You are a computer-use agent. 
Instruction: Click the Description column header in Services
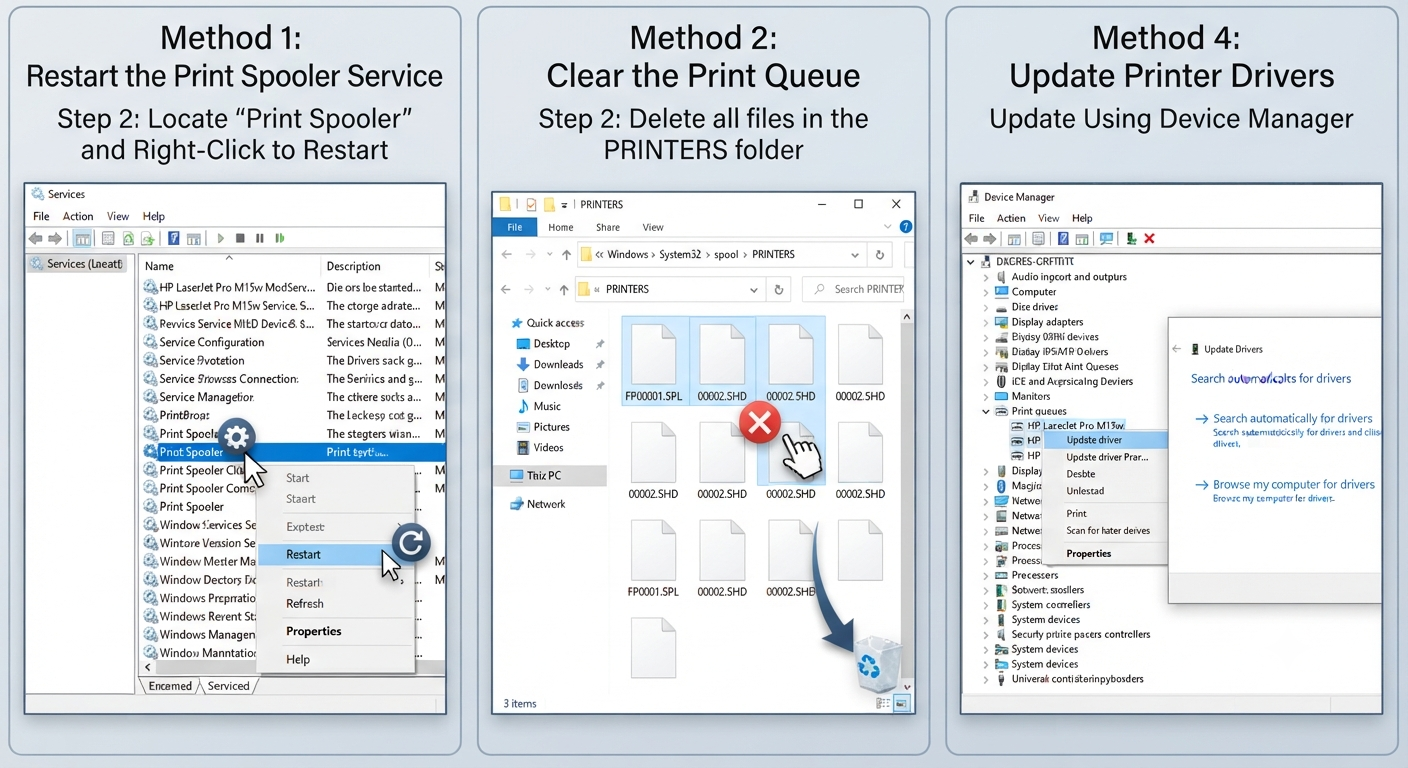pos(354,266)
